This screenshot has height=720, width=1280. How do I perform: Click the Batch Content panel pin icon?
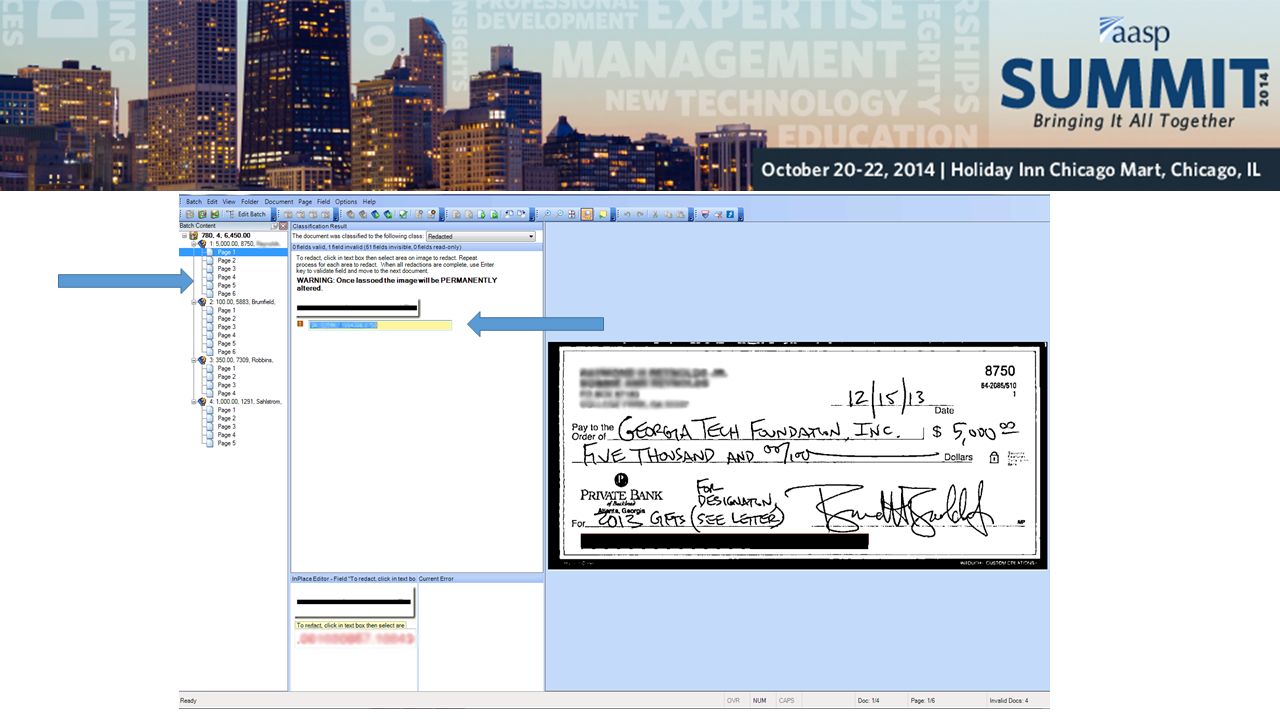coord(274,226)
